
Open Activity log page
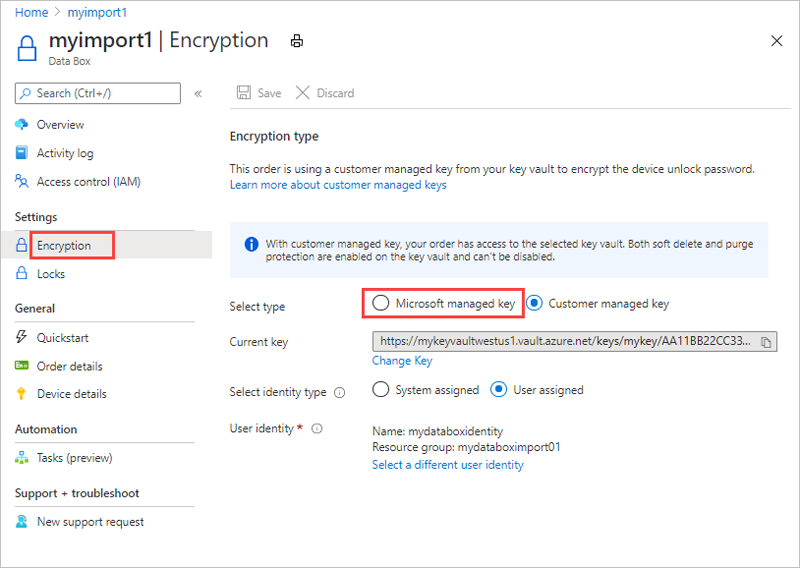point(65,153)
